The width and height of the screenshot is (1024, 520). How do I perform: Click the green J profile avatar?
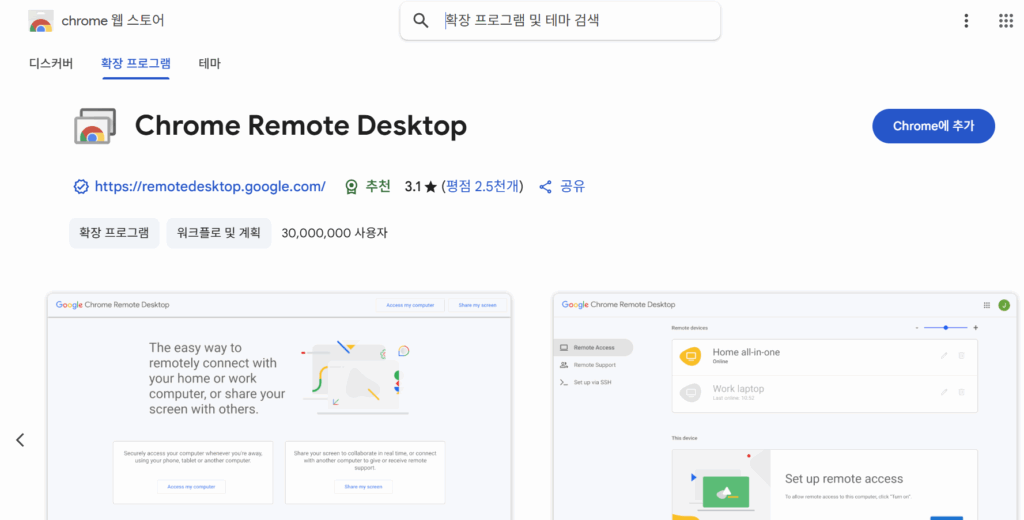(x=1004, y=305)
